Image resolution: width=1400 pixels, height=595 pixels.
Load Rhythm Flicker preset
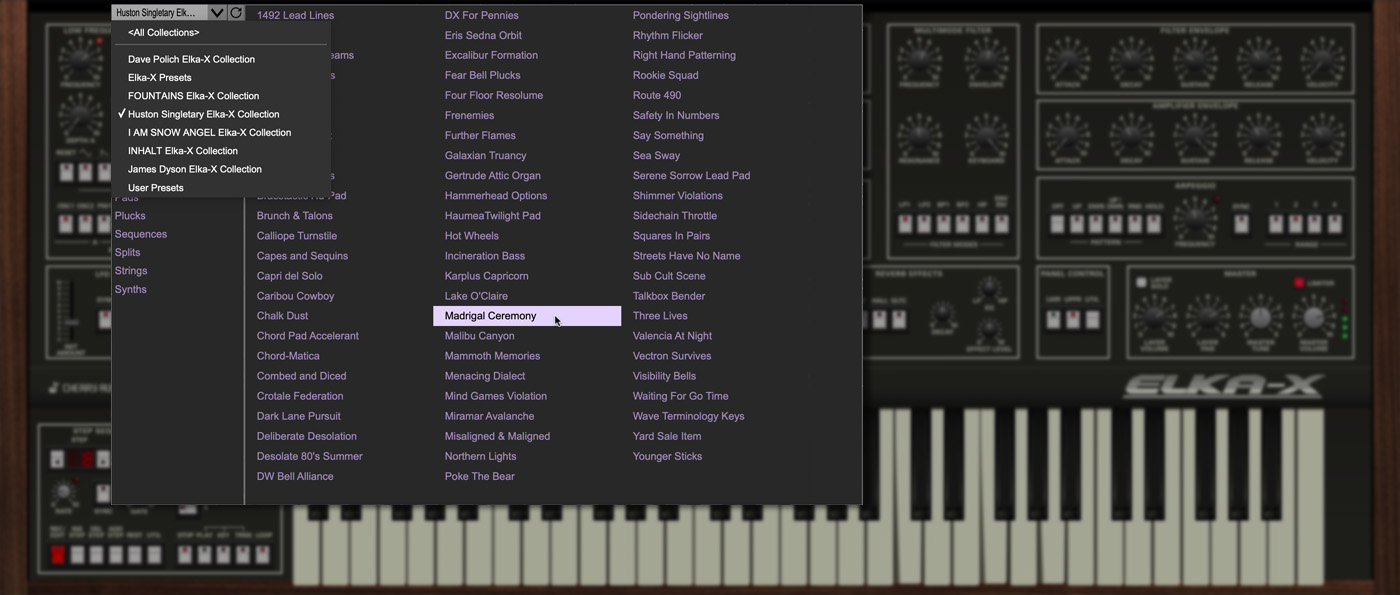(x=667, y=35)
